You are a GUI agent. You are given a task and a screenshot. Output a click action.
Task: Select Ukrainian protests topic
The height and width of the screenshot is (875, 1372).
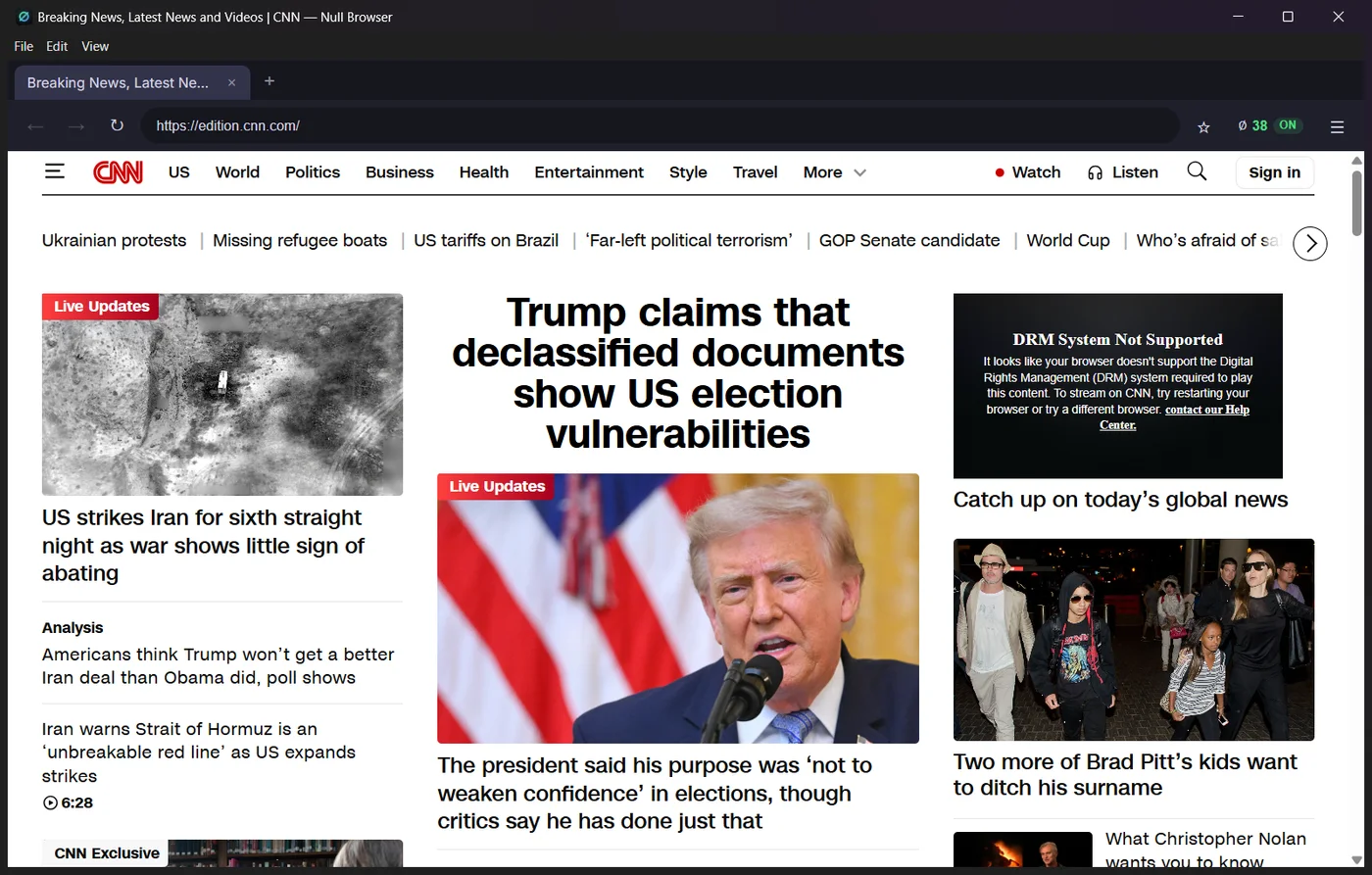pyautogui.click(x=114, y=240)
